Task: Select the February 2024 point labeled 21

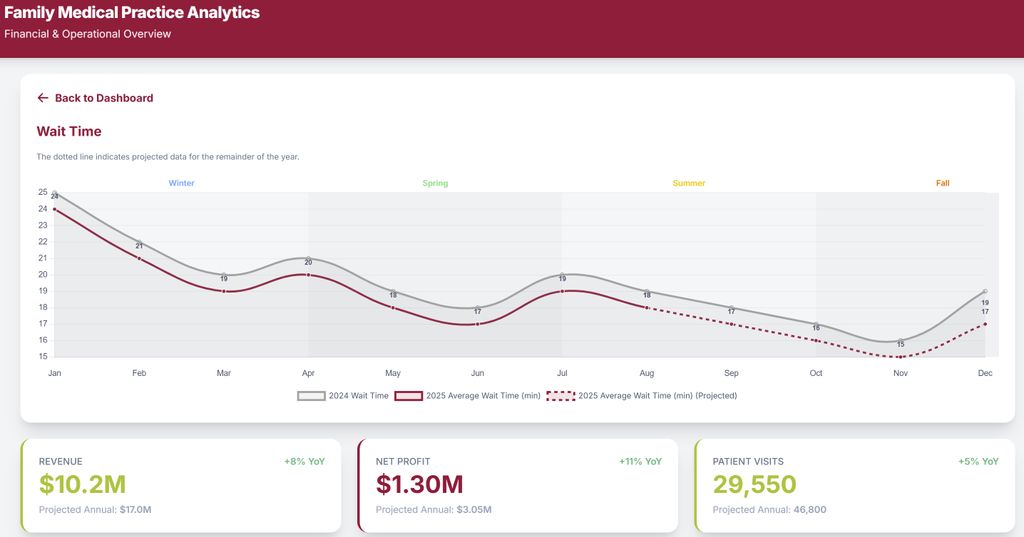Action: point(139,242)
